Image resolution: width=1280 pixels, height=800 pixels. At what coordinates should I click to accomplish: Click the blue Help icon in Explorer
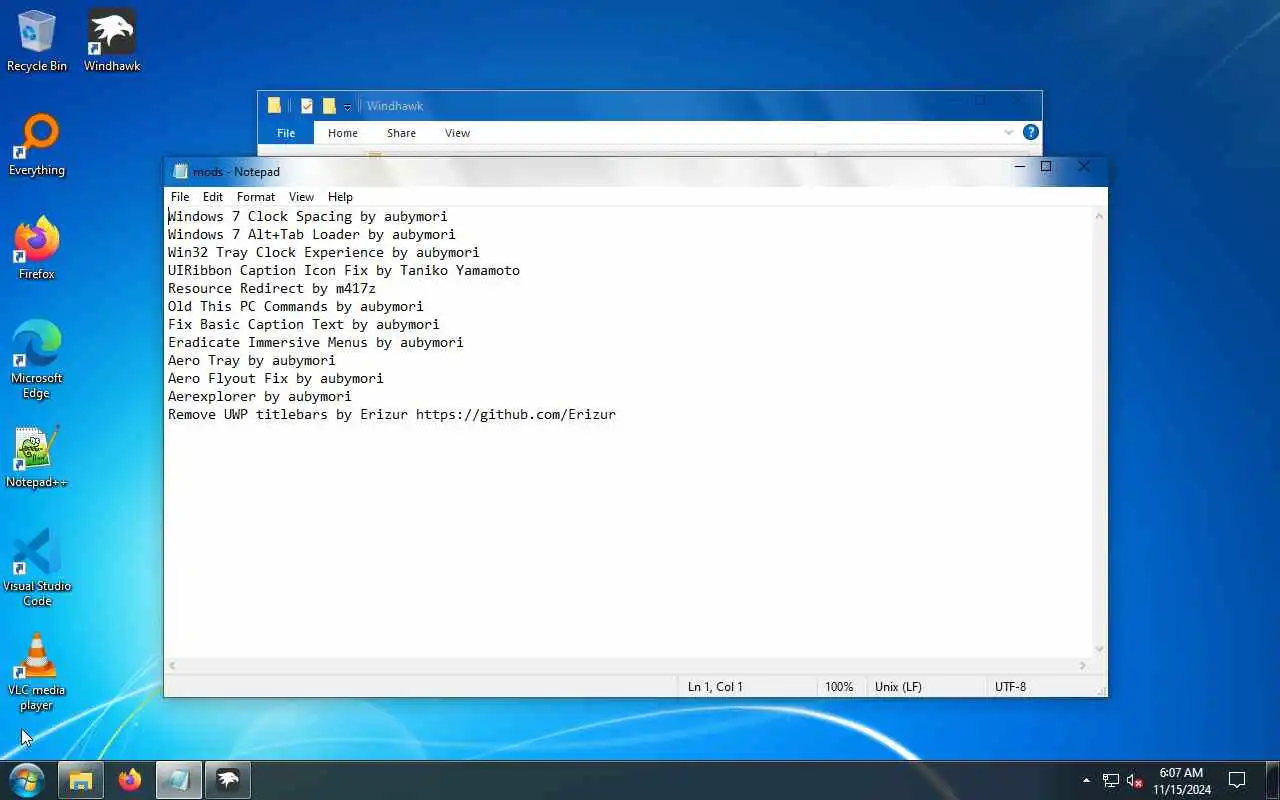(1031, 132)
